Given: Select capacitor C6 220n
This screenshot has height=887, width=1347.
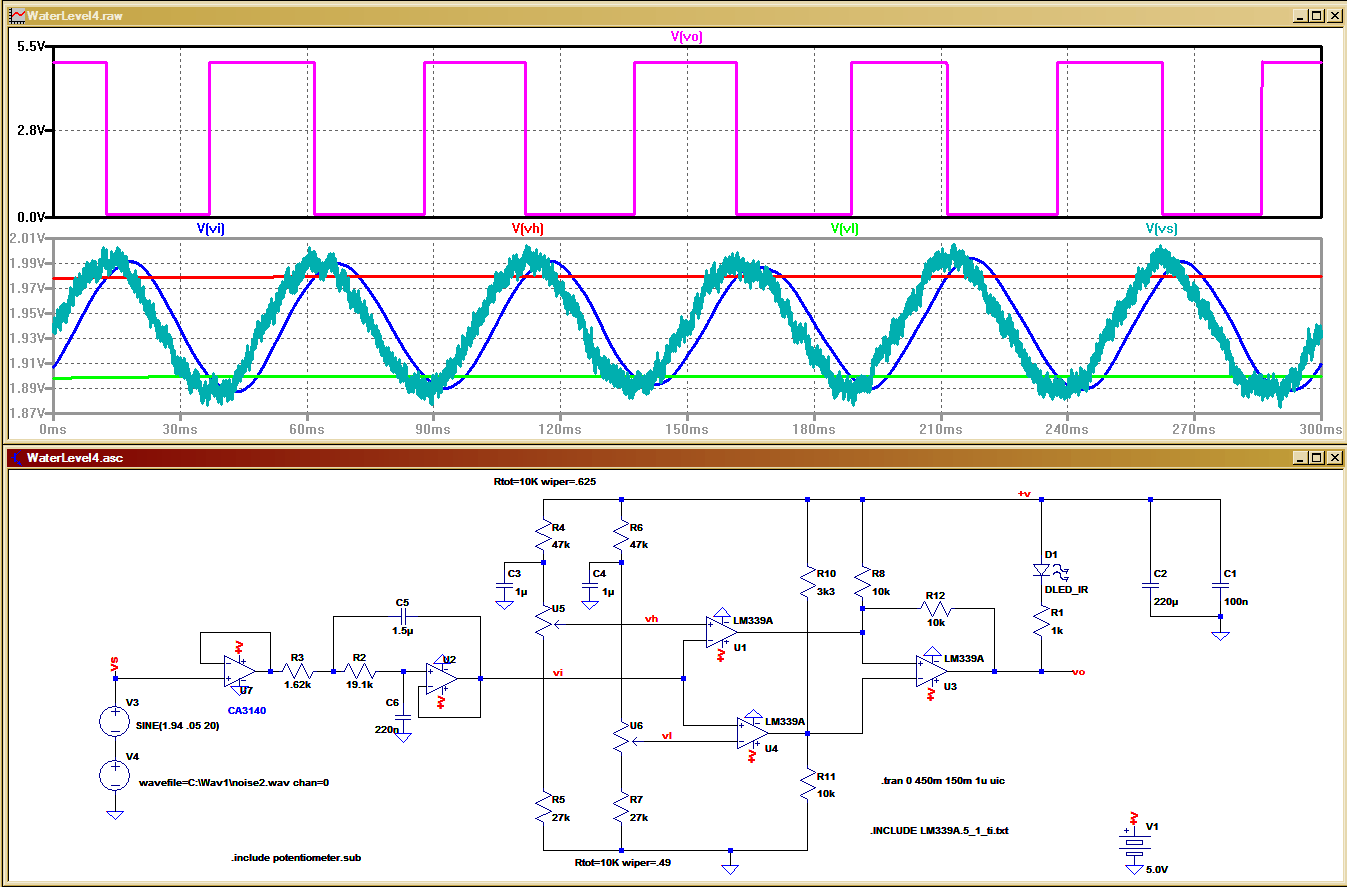Looking at the screenshot, I should click(x=403, y=717).
